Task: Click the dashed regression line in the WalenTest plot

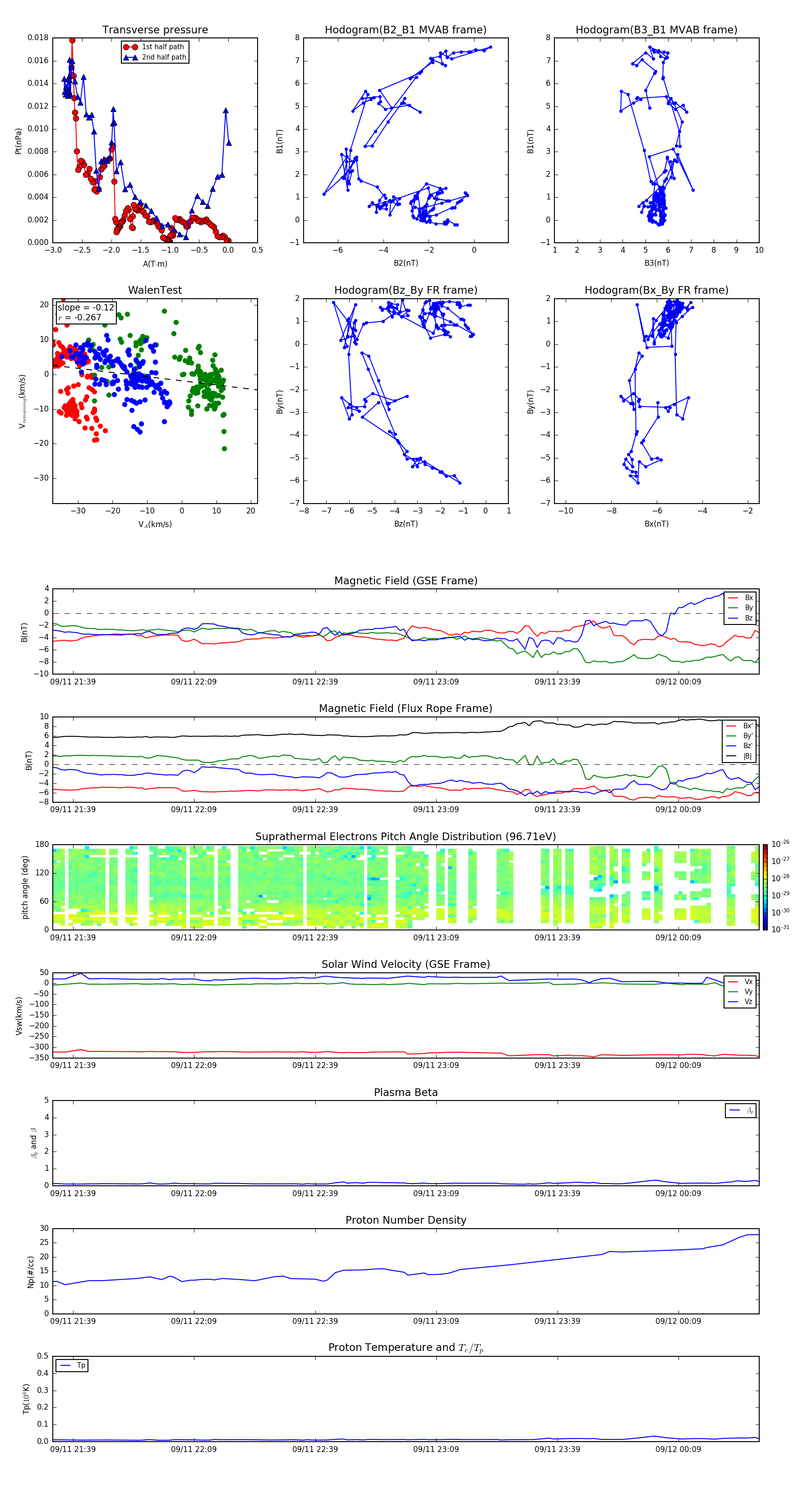Action: [155, 378]
